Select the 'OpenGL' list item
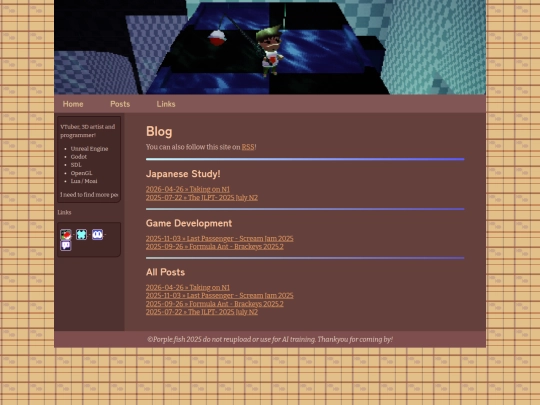 [82, 173]
